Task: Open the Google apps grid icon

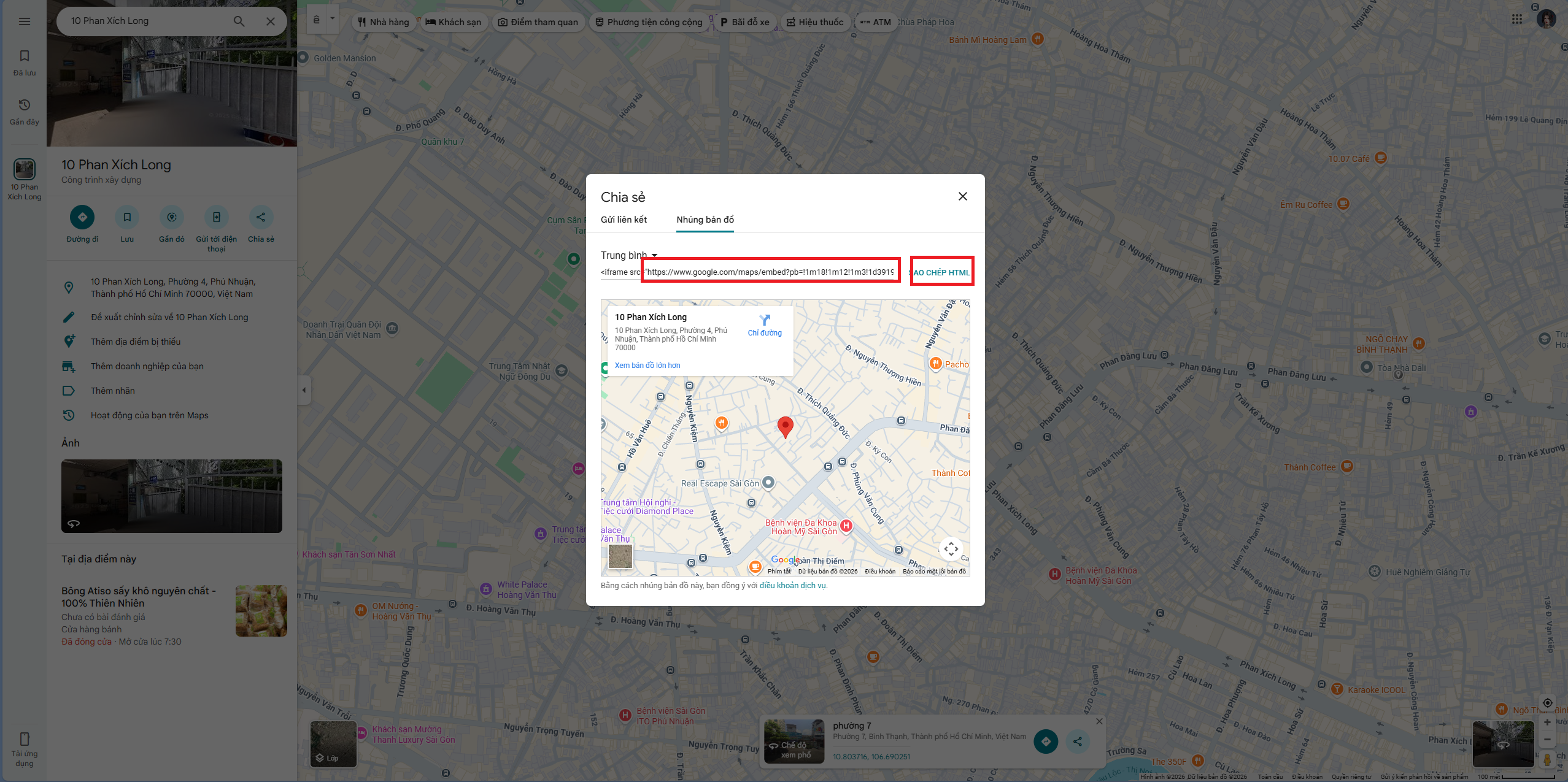Action: click(1517, 20)
